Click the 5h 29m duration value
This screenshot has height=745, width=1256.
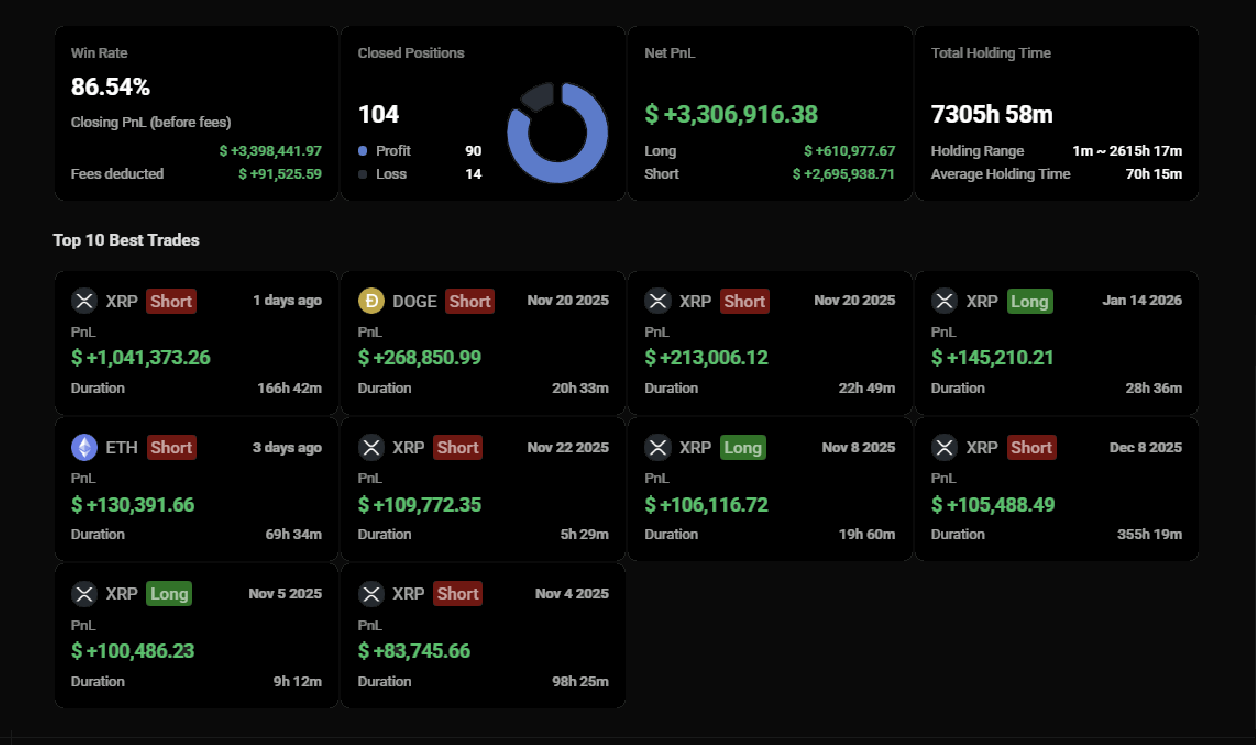(585, 534)
